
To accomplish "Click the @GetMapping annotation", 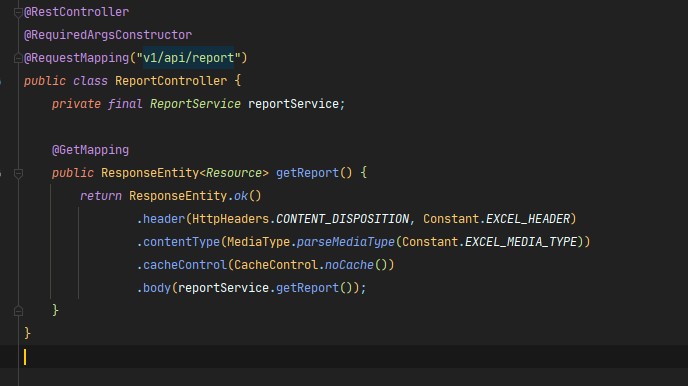I will coord(90,150).
